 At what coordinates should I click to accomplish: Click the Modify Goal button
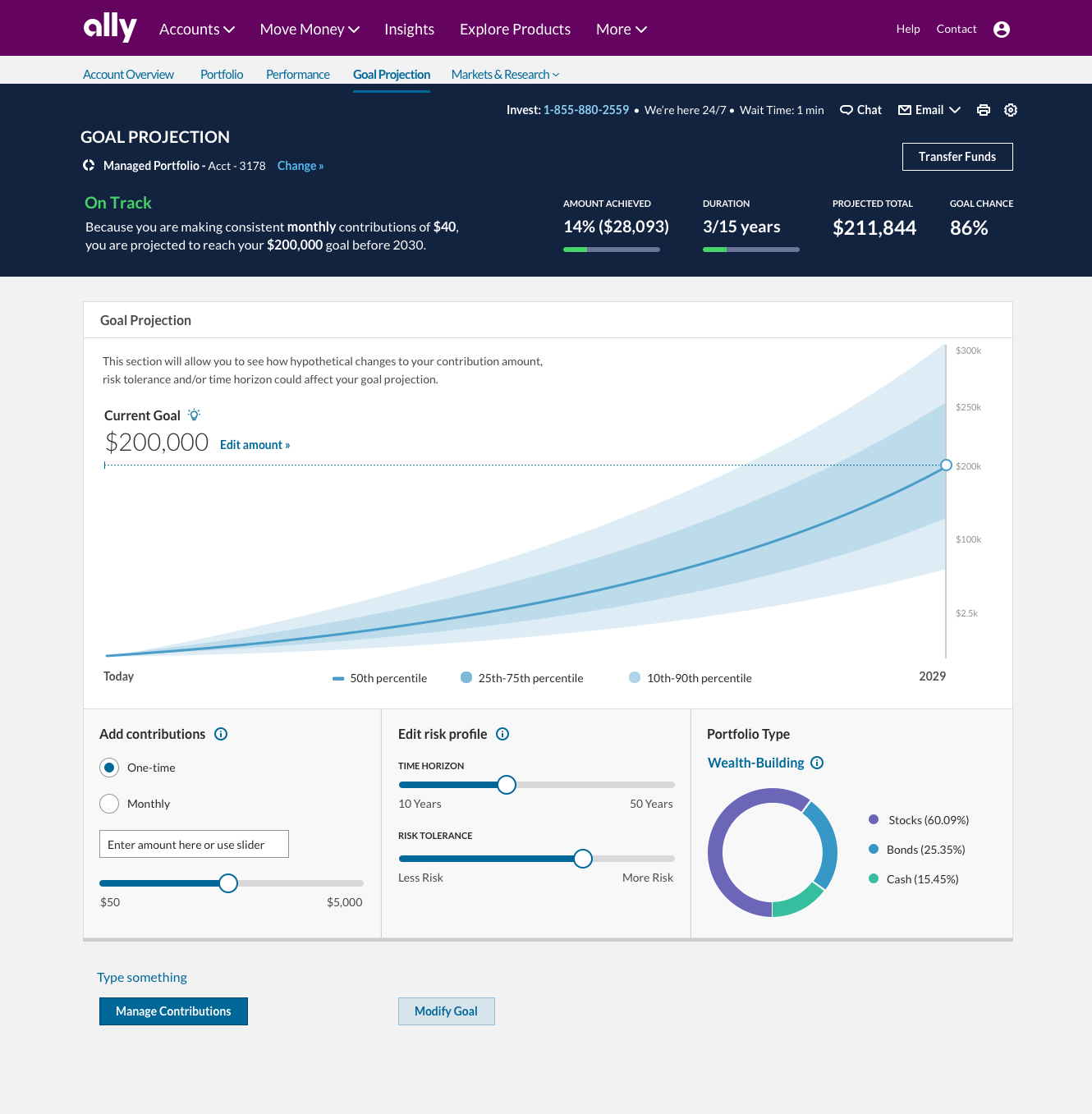[x=447, y=1011]
